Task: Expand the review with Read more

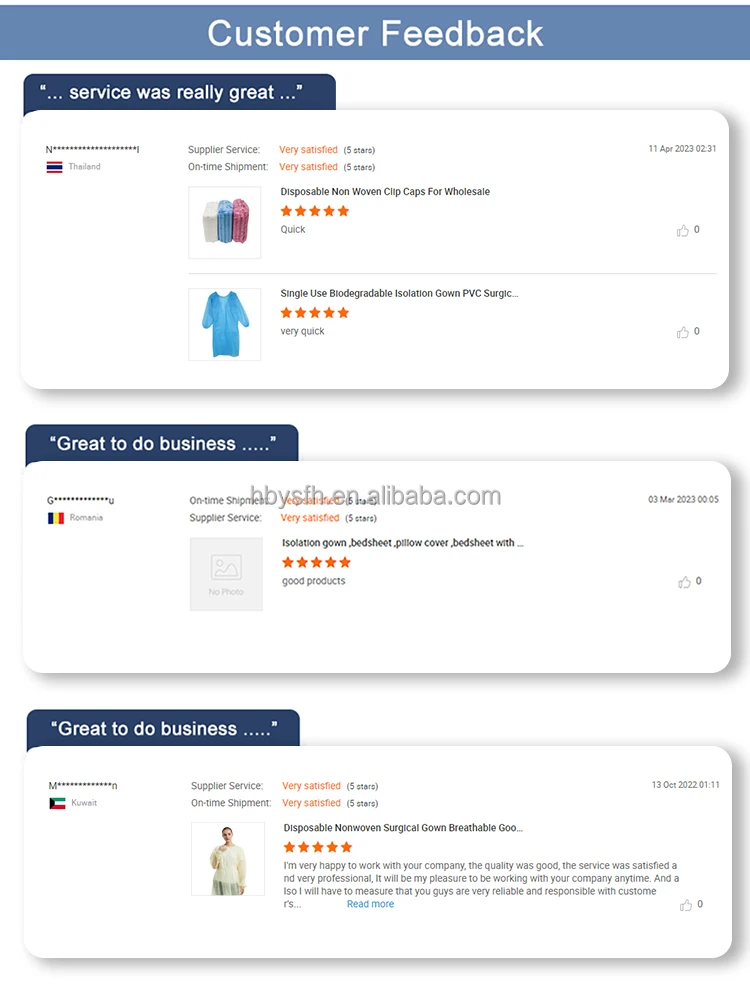Action: (x=370, y=904)
